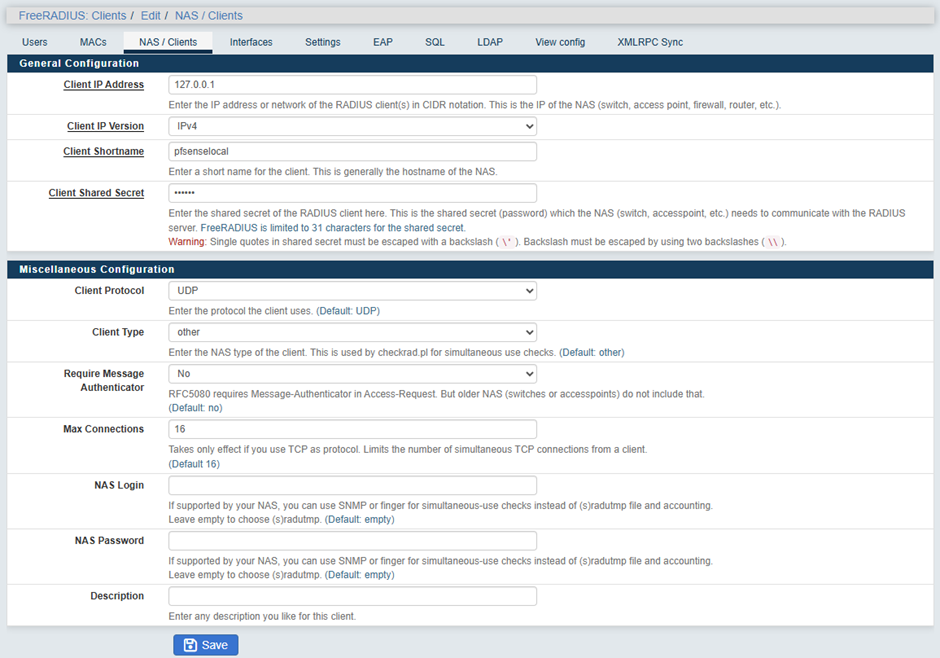Screen dimensions: 940x658
Task: Open the XMLRPC Sync tab
Action: coord(650,42)
